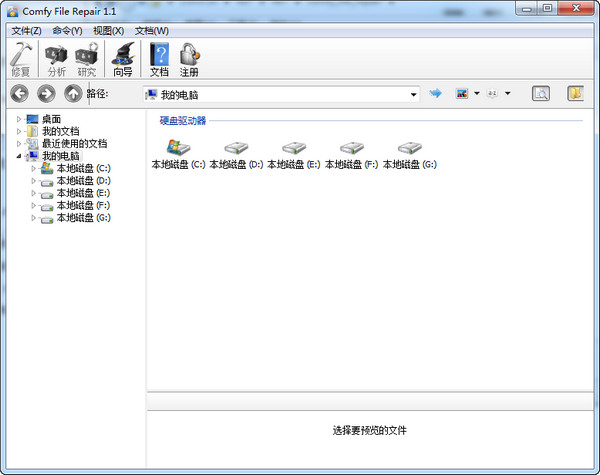The height and width of the screenshot is (475, 600).
Task: Select tree item 本地磁盘 (F:)
Action: 83,206
